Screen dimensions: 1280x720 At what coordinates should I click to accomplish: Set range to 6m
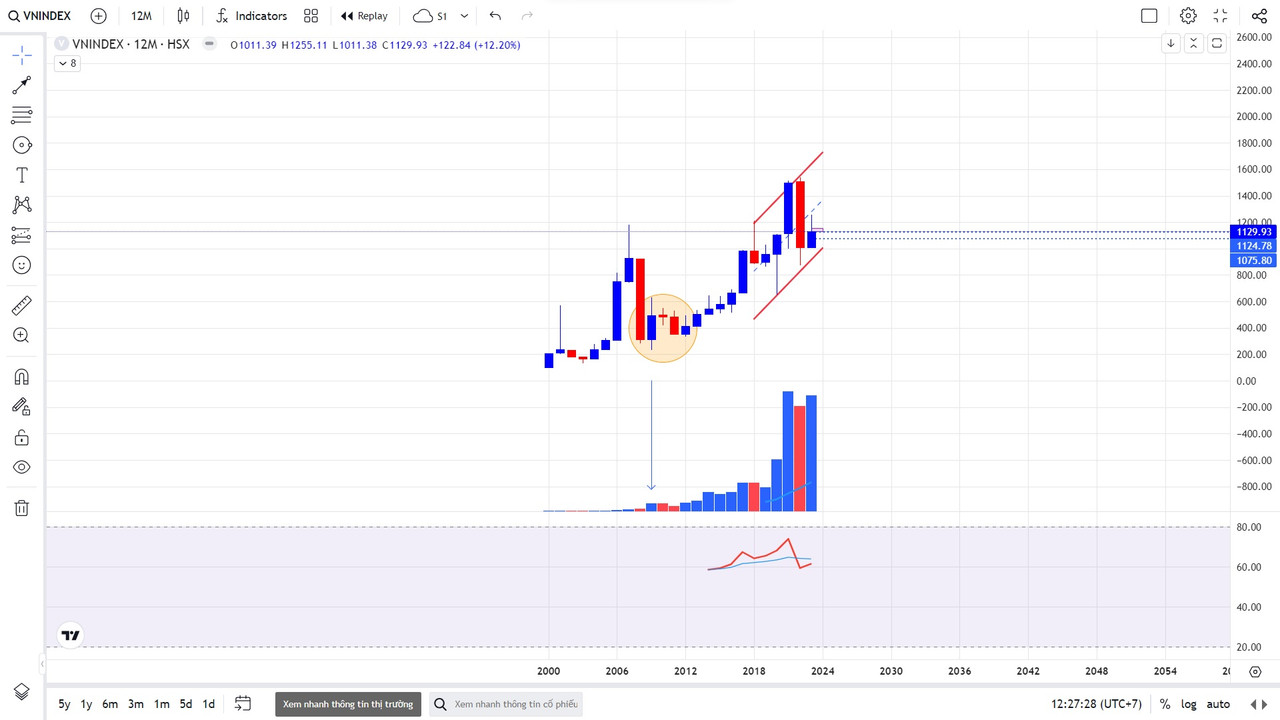pyautogui.click(x=110, y=704)
